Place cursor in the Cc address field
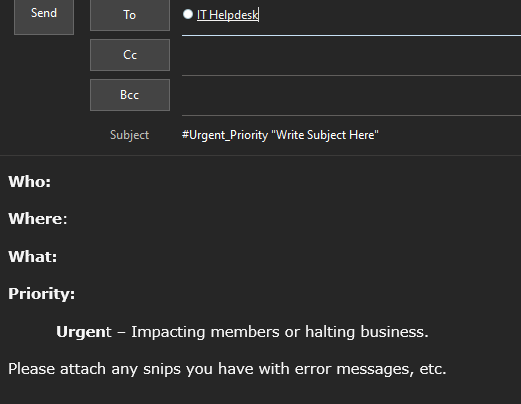Viewport: 521px width, 404px height. 351,56
